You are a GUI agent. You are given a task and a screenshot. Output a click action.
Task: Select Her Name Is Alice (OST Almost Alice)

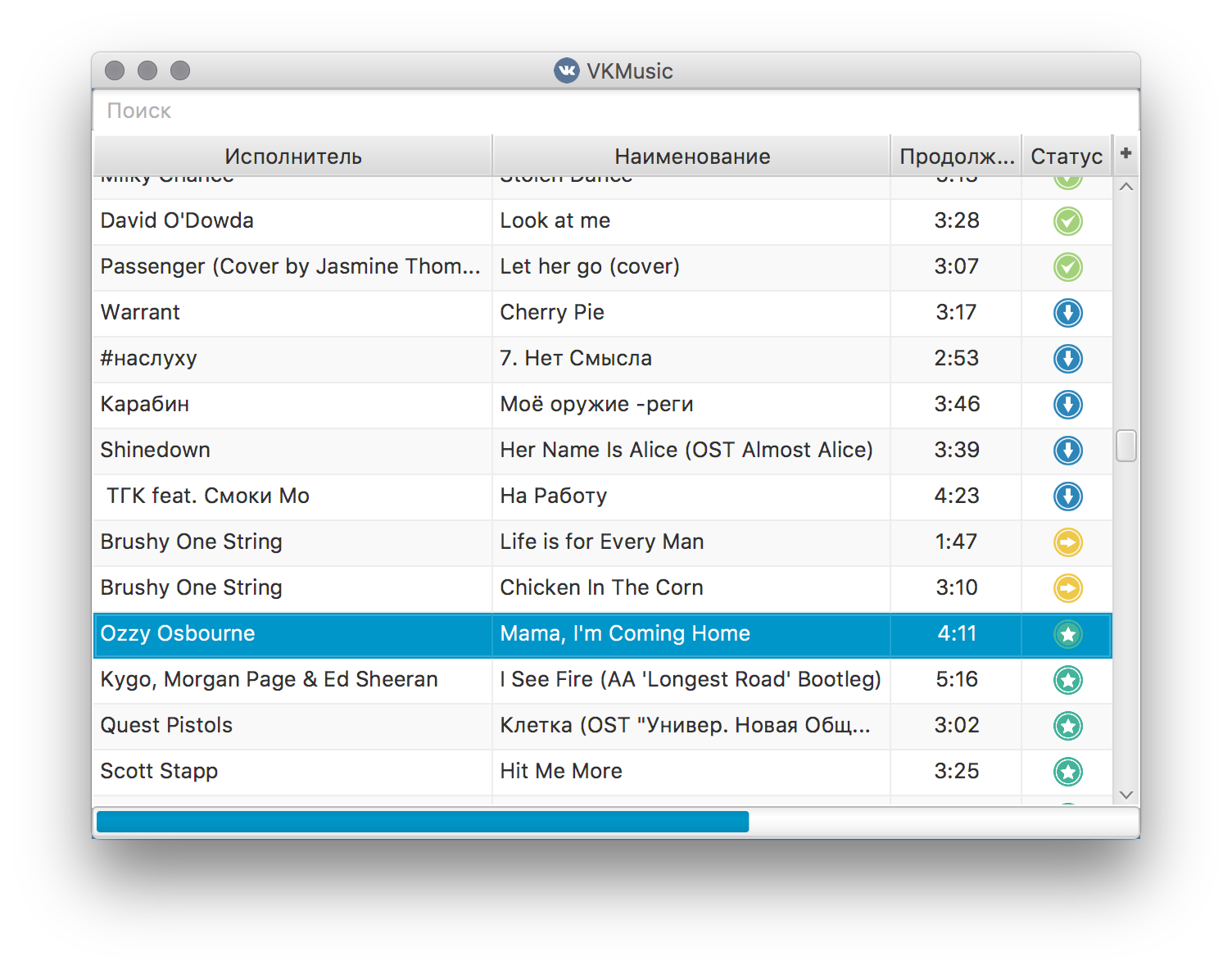tap(691, 451)
